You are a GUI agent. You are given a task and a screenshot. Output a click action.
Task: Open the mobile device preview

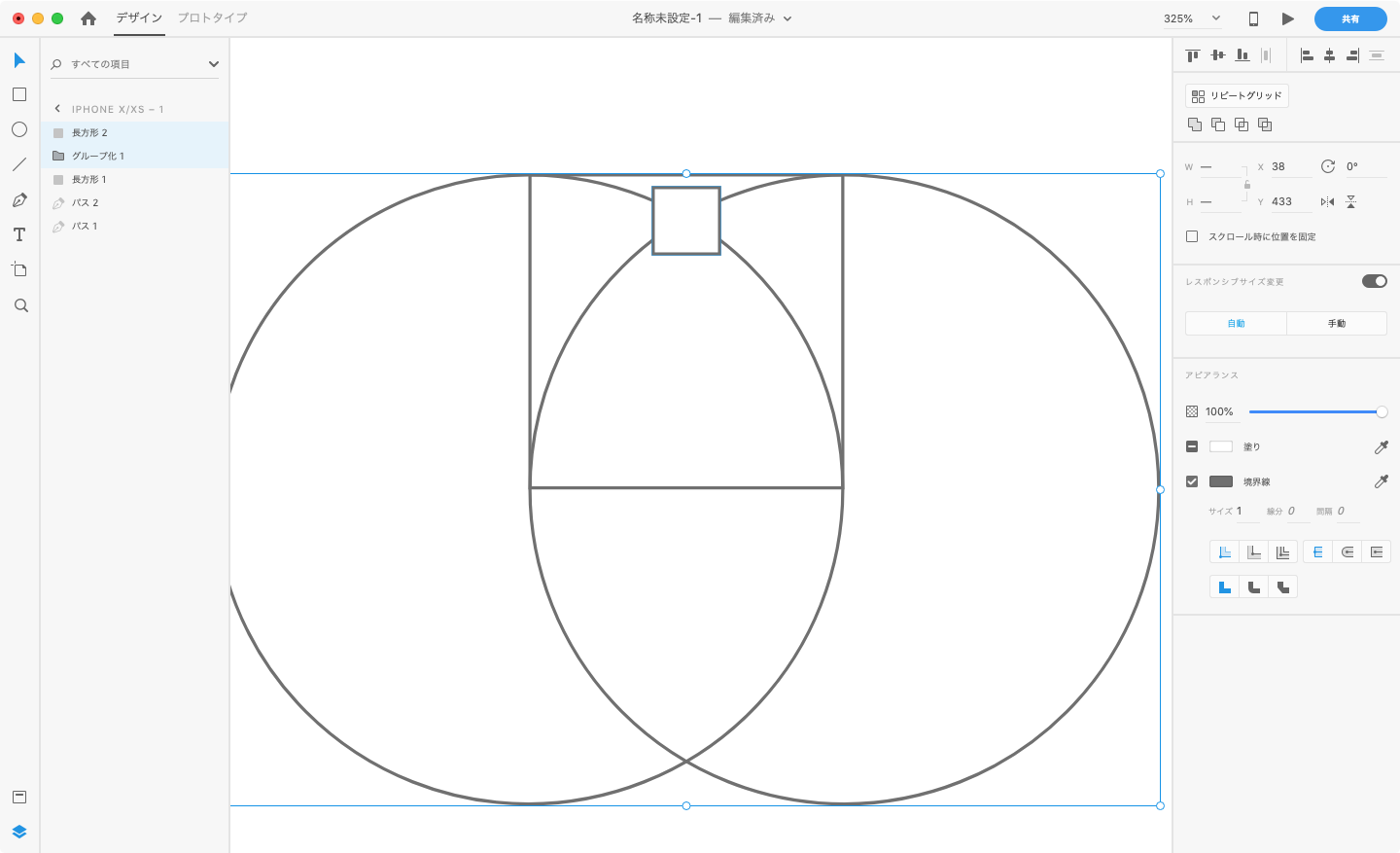click(x=1253, y=18)
